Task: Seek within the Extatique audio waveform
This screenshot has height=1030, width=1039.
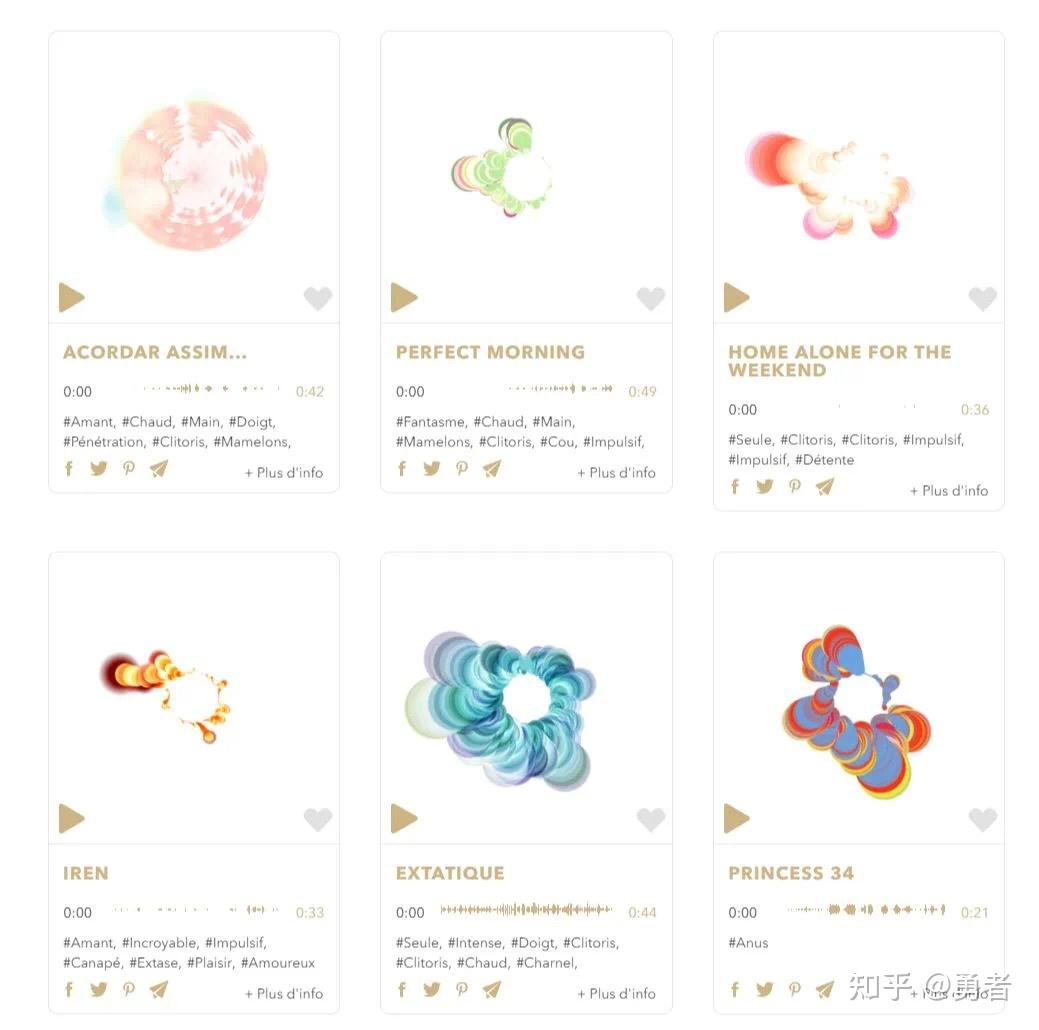Action: 526,910
